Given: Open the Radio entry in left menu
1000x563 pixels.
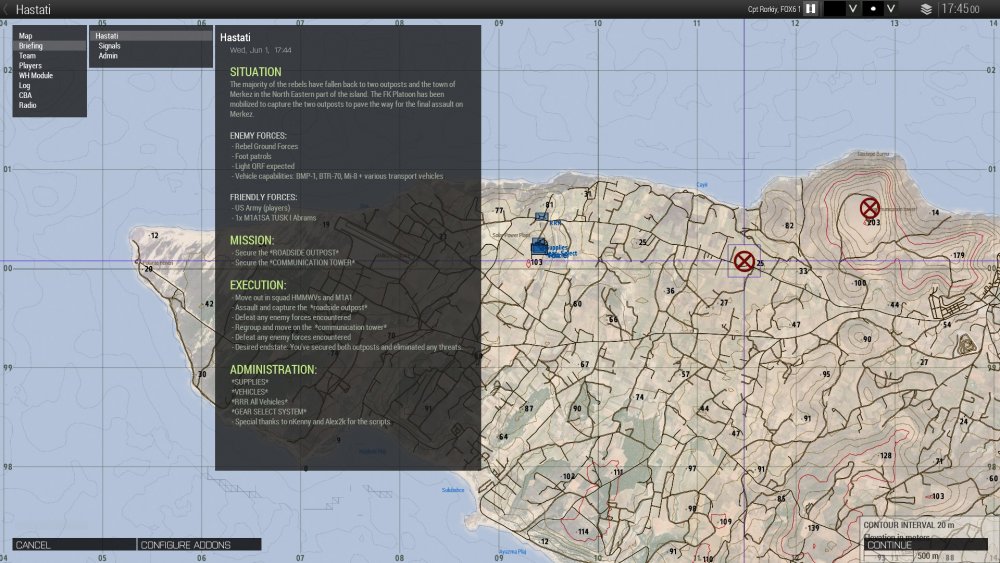Looking at the screenshot, I should pos(28,105).
